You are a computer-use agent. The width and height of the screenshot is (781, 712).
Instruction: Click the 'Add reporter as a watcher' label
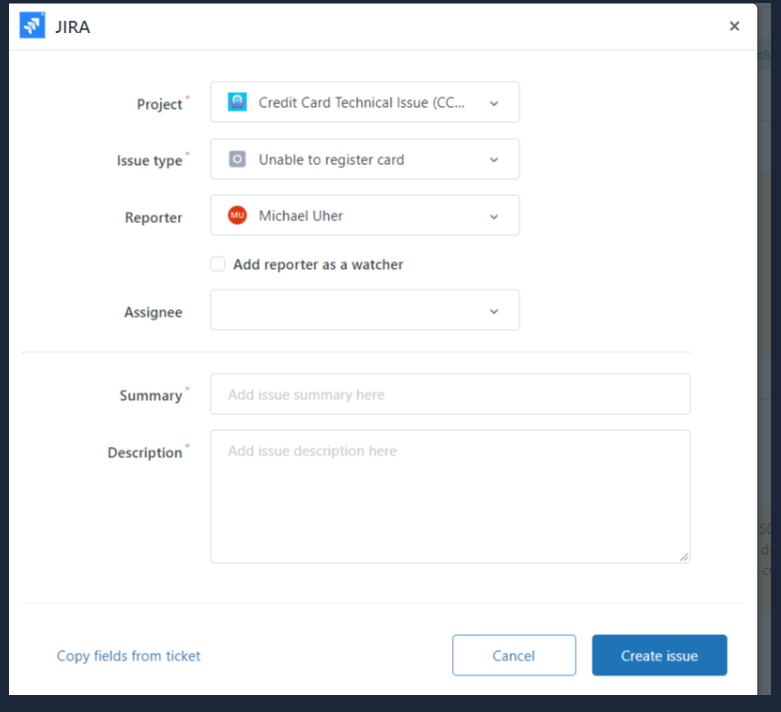coord(318,265)
